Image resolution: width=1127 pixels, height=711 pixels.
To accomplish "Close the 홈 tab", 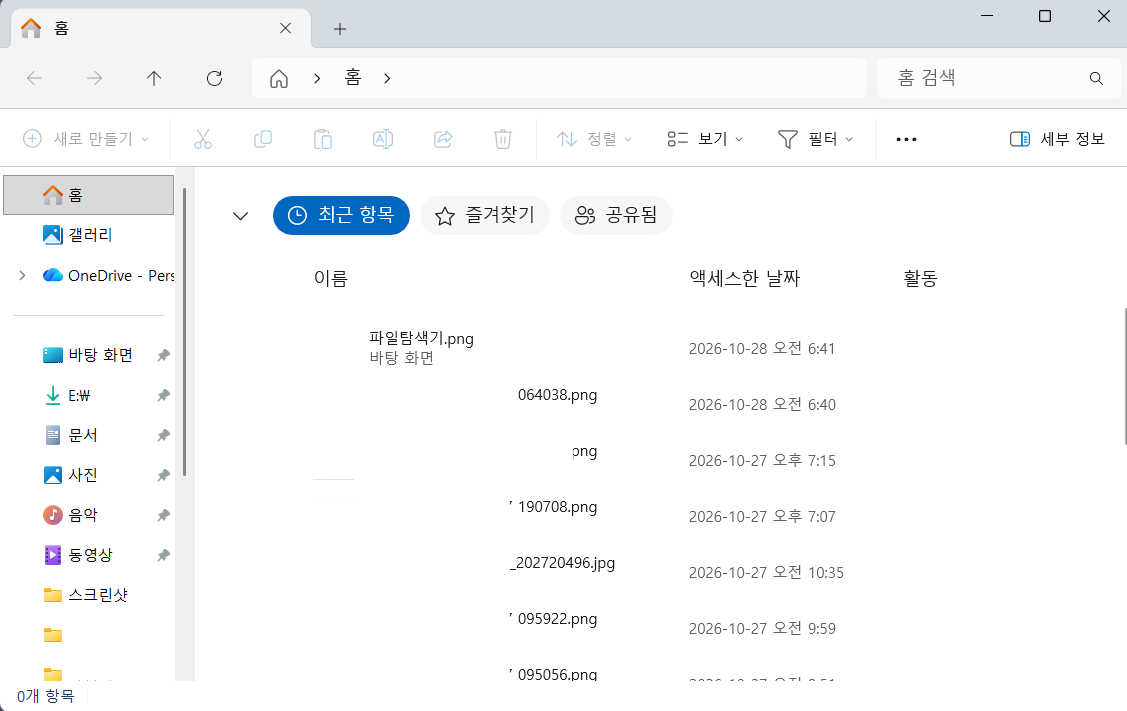I will pyautogui.click(x=285, y=28).
